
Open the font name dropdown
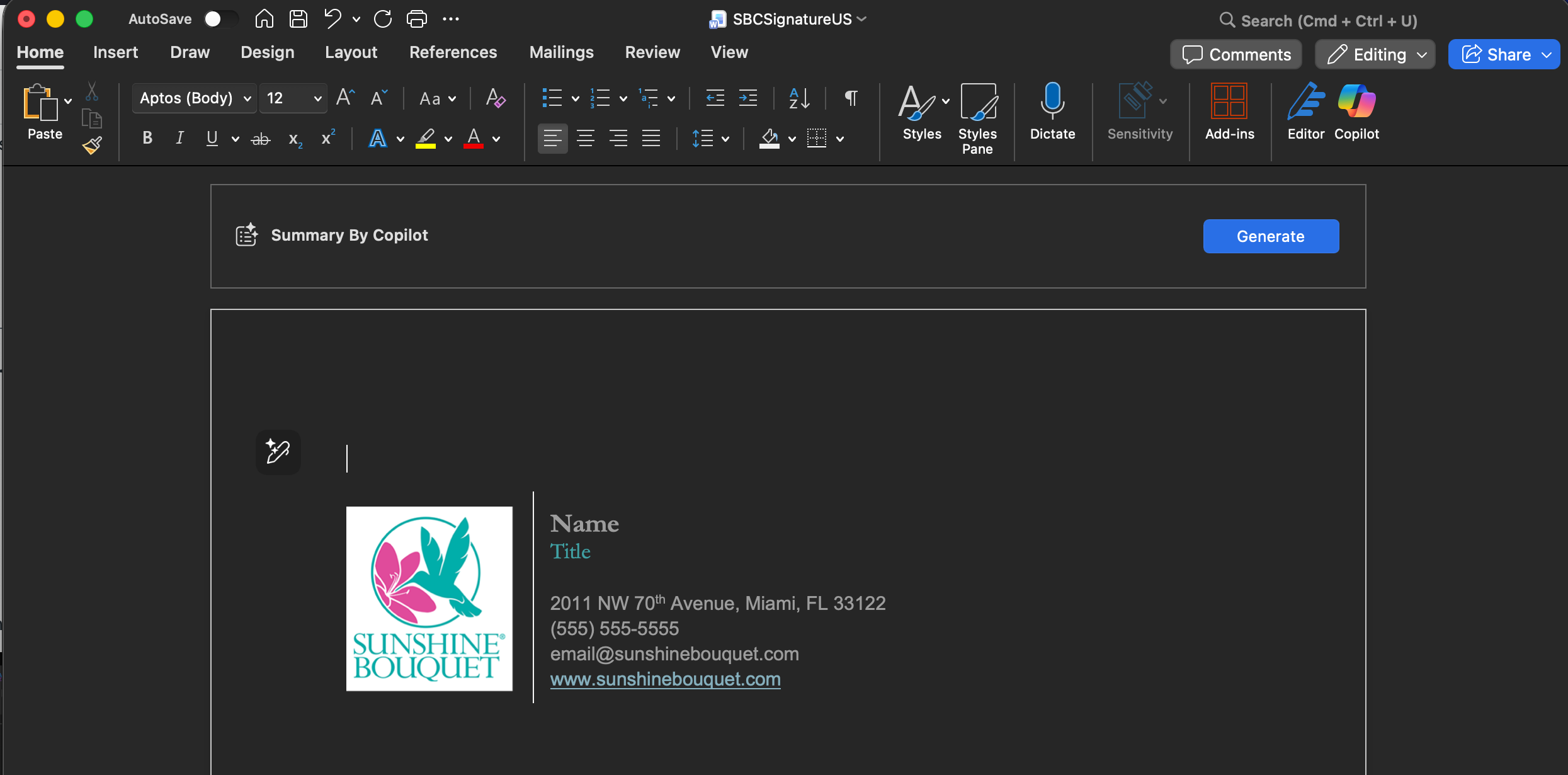tap(247, 98)
